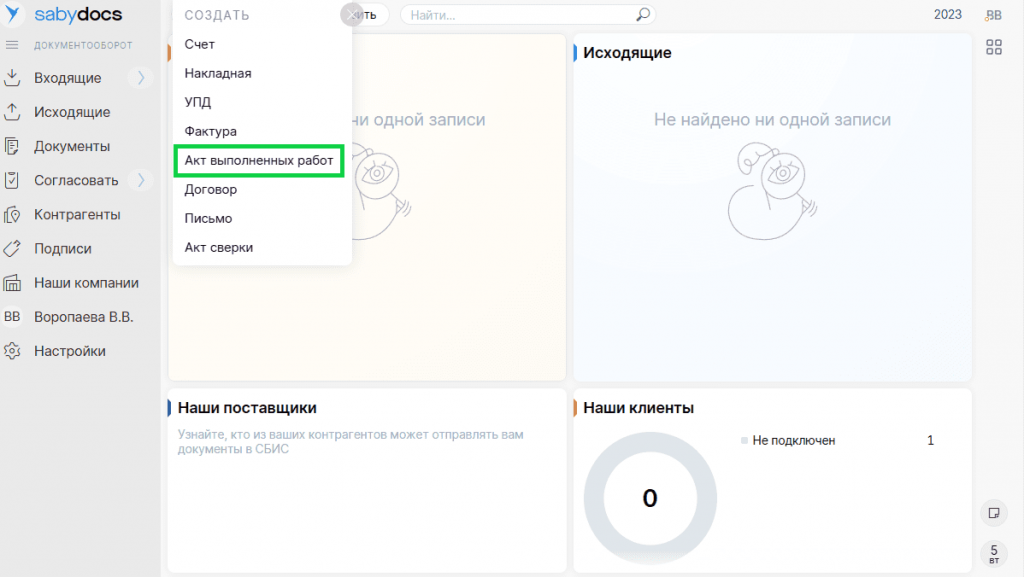Open Настройки settings

coord(69,351)
